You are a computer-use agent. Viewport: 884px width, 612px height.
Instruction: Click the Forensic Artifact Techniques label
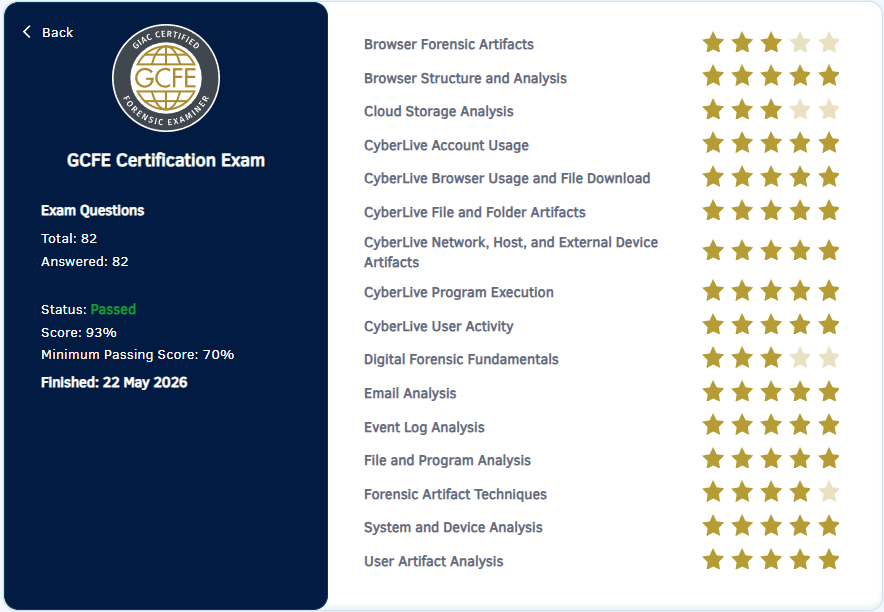click(x=455, y=494)
